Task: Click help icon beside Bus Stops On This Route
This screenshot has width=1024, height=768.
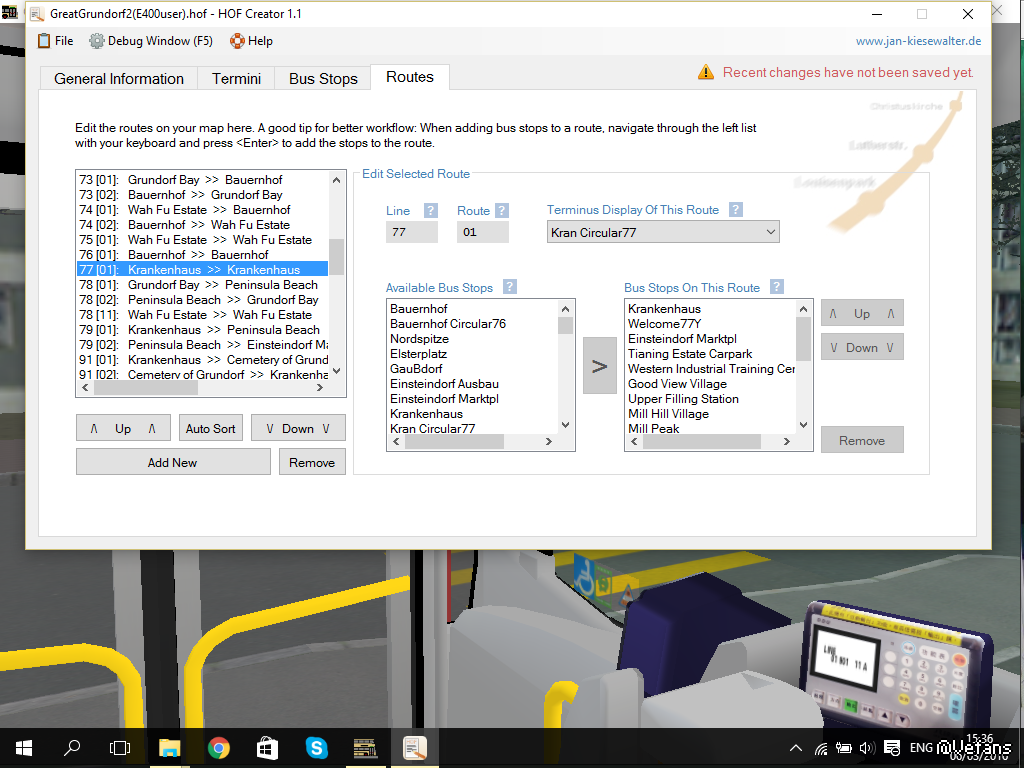Action: (776, 288)
